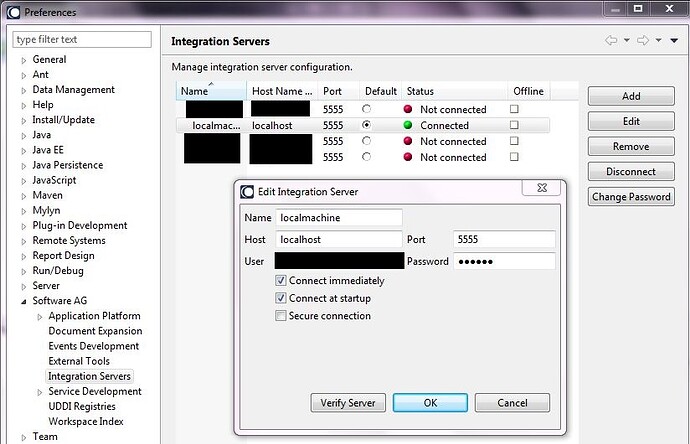Expand the General tree node

coord(24,60)
